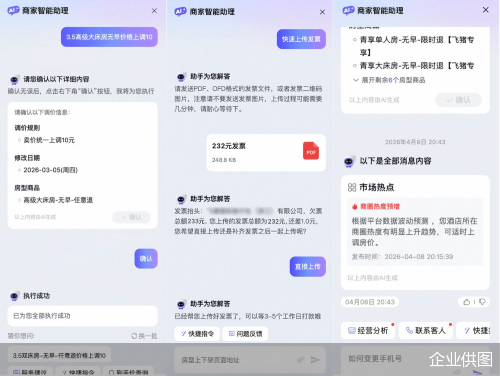Click the AI logo in middle panel header
The width and height of the screenshot is (500, 376).
180,12
